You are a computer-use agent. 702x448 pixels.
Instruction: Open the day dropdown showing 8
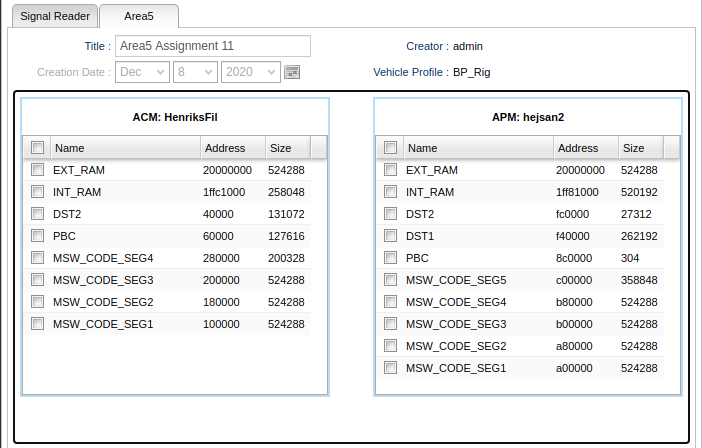pyautogui.click(x=196, y=72)
